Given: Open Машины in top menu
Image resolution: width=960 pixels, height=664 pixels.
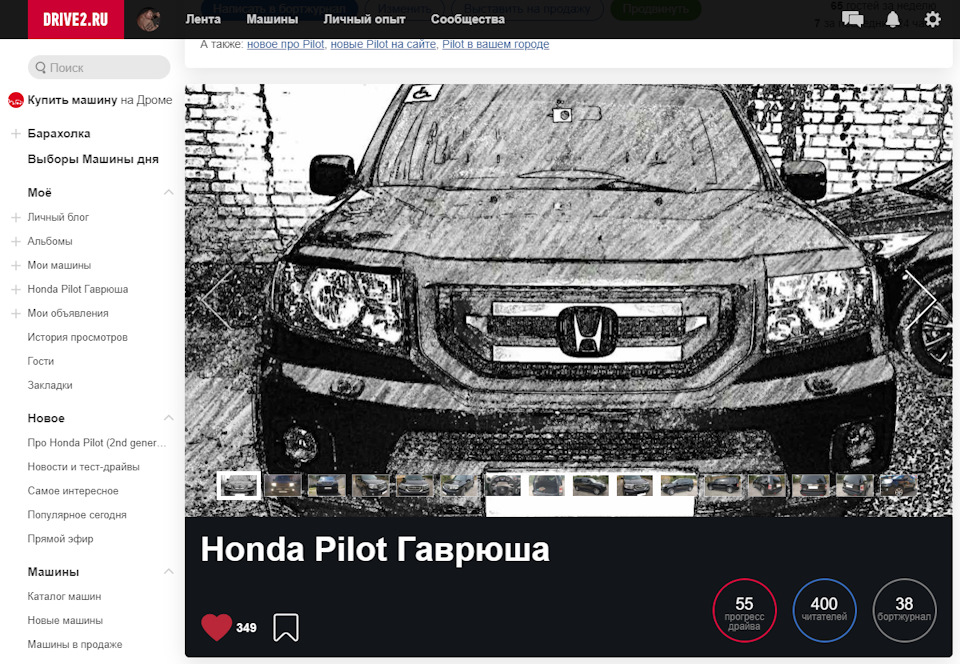Looking at the screenshot, I should coord(272,20).
